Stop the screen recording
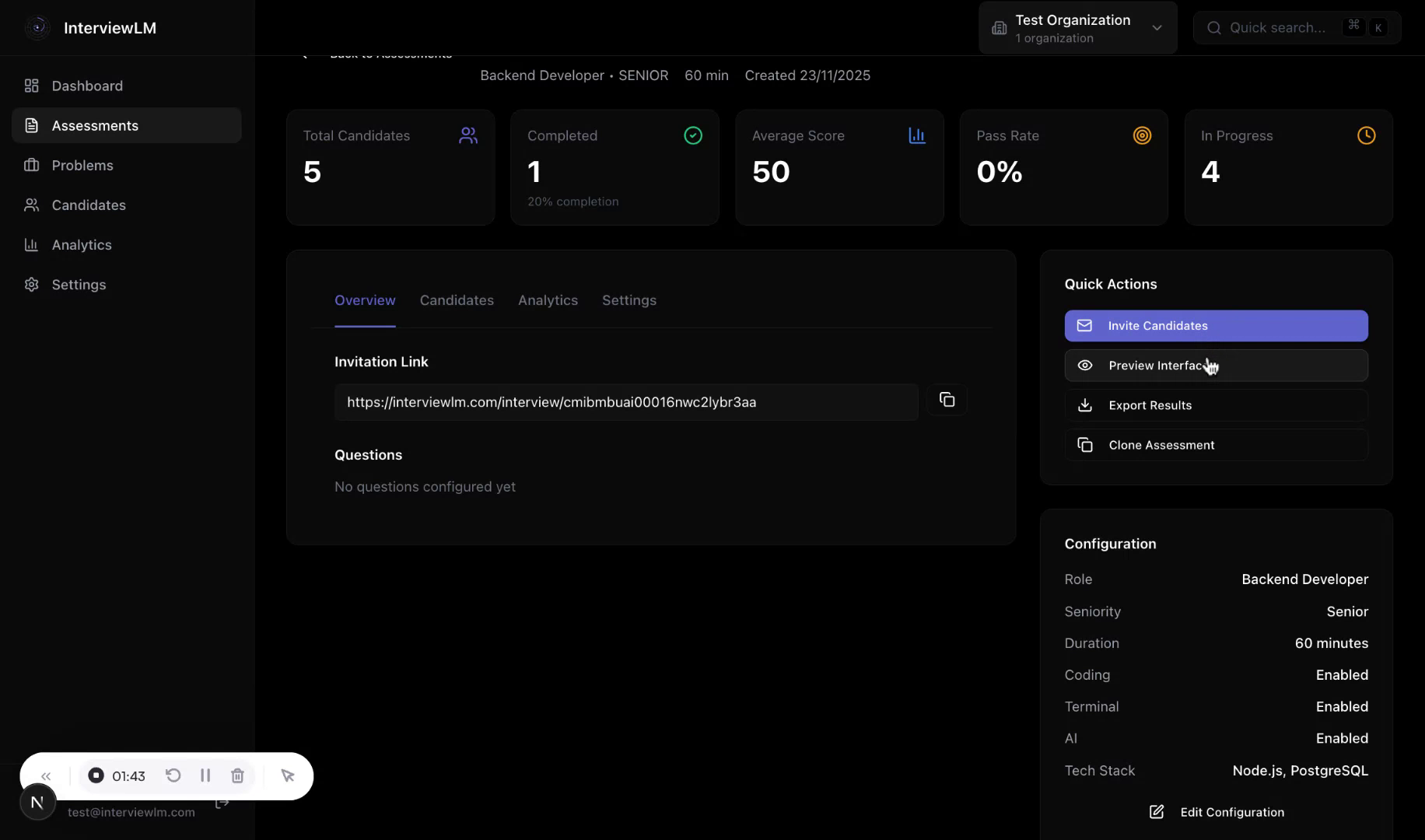Screen dimensions: 1425x840 [x=96, y=775]
